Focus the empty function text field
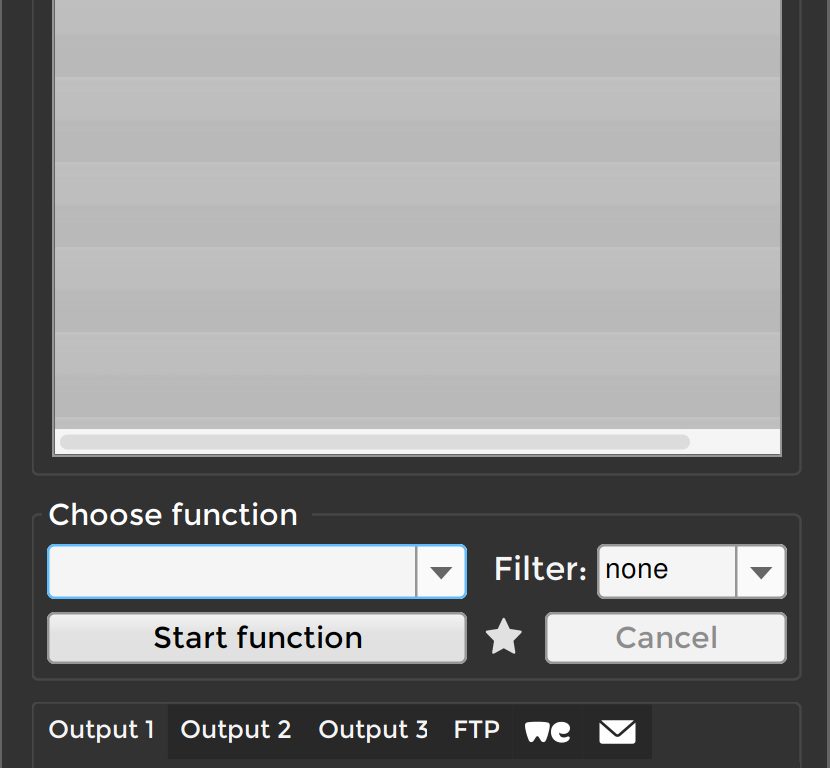This screenshot has height=768, width=830. 232,572
